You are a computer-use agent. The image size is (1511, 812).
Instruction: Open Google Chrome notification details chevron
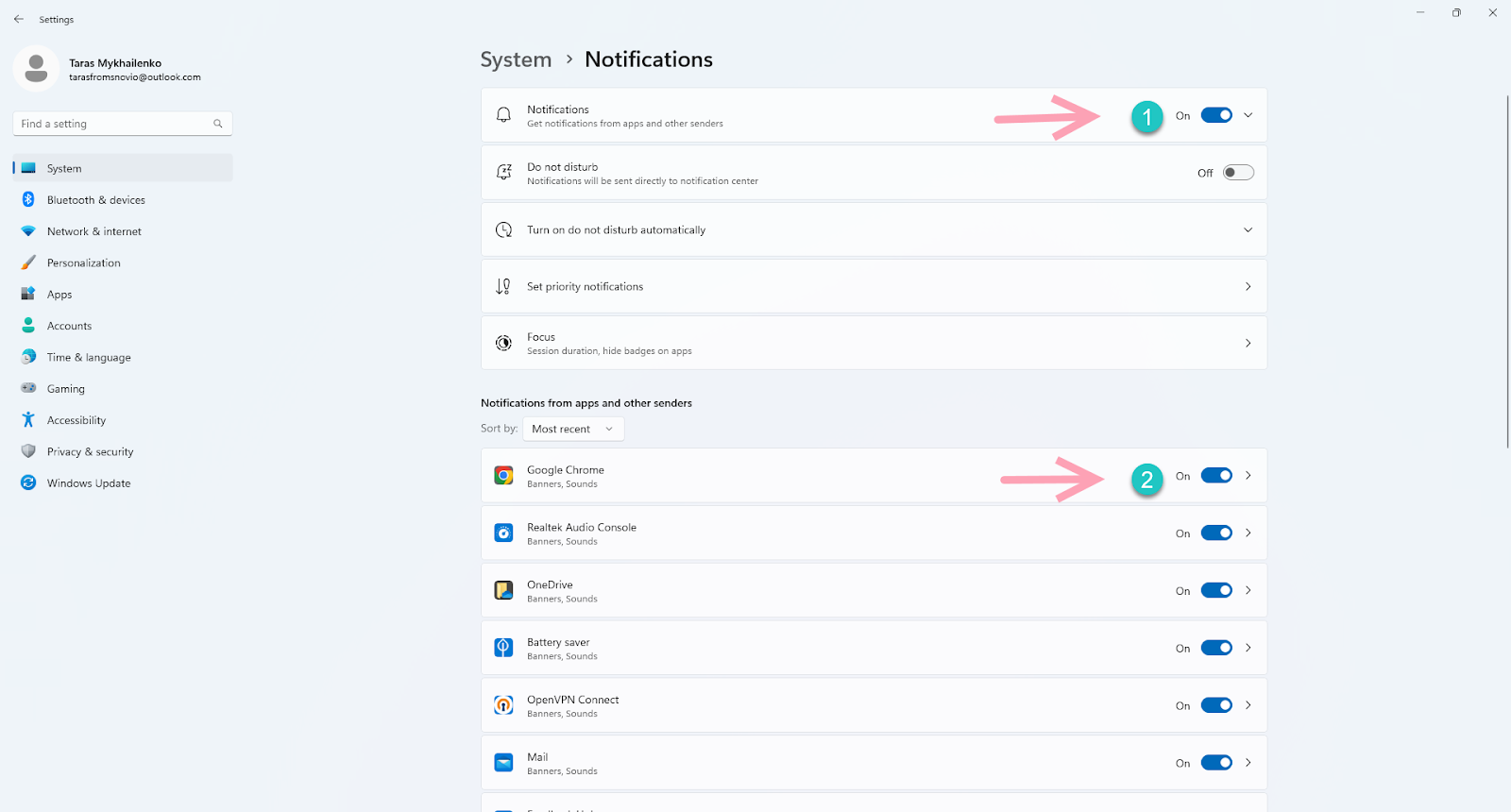pyautogui.click(x=1248, y=476)
